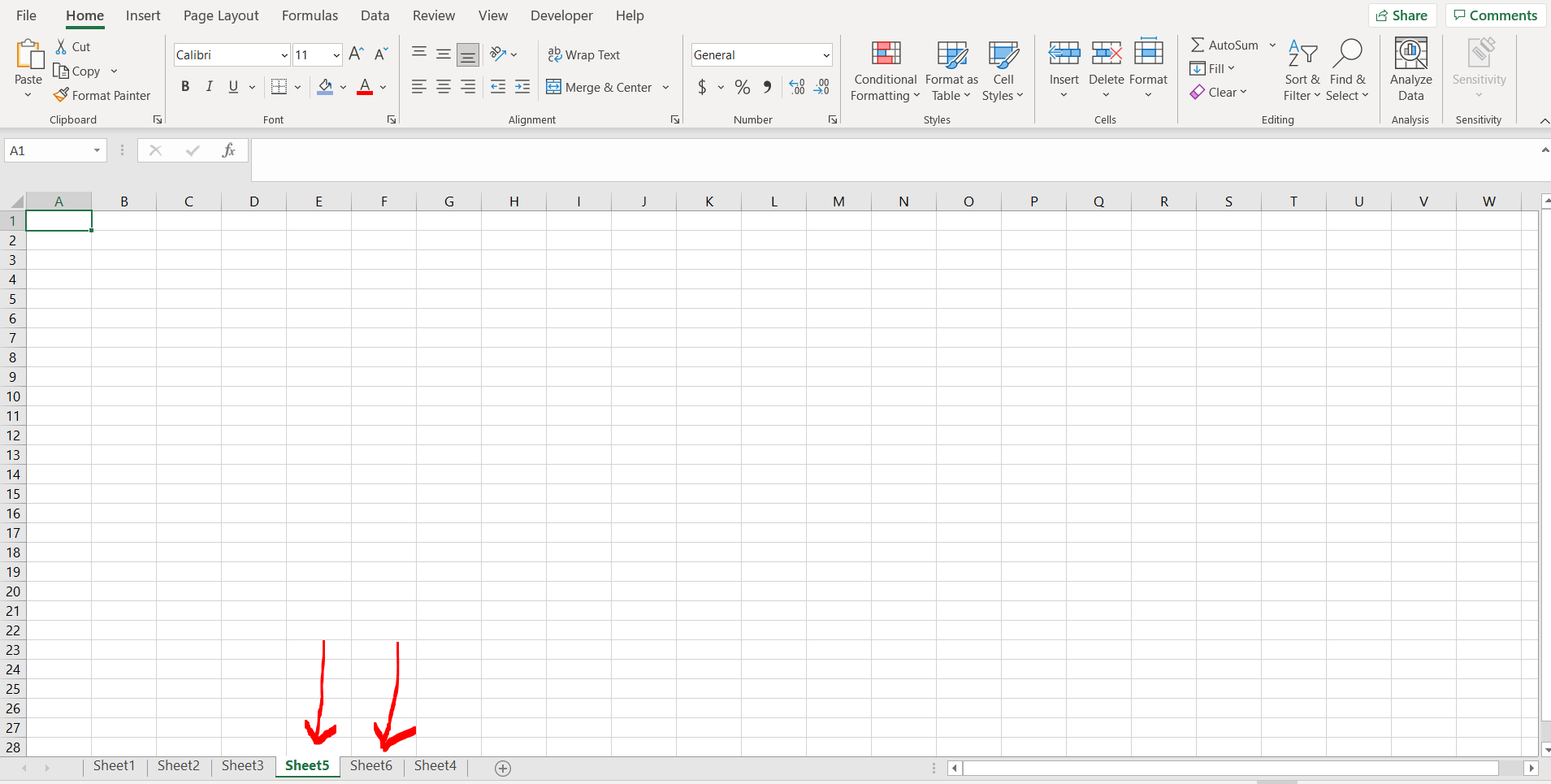Click the Share button
The image size is (1551, 784).
coord(1403,15)
